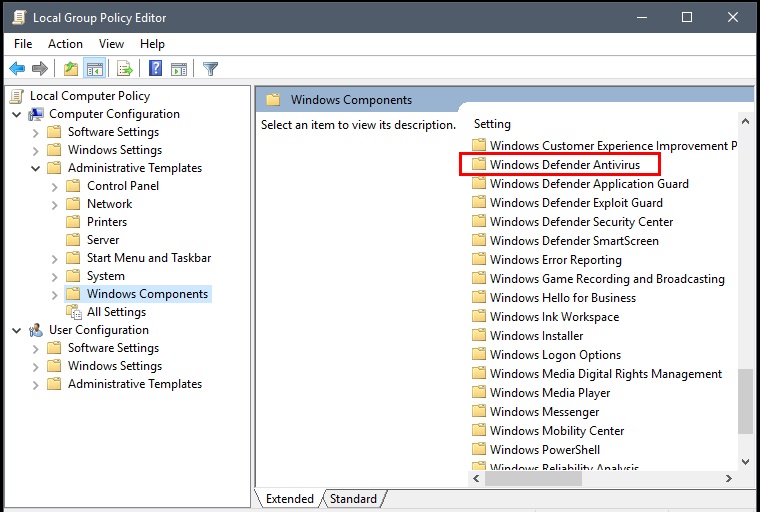Click the vertical scrollbar thumb
This screenshot has height=512, width=760.
[745, 401]
